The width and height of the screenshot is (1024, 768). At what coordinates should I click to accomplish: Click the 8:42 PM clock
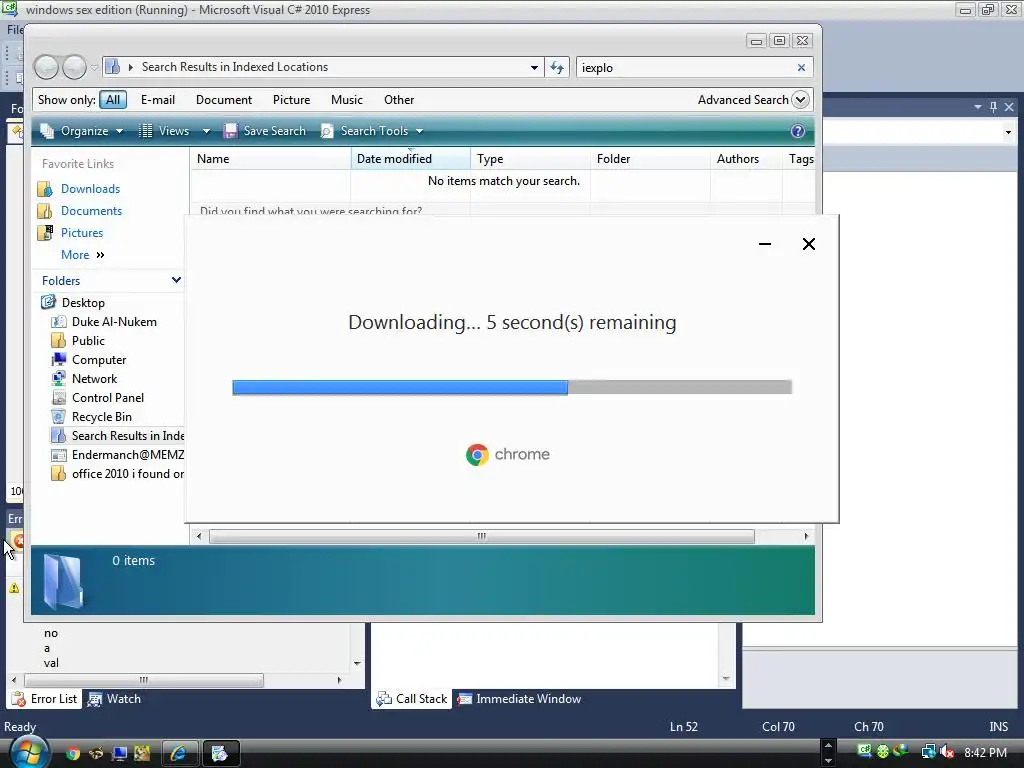985,752
